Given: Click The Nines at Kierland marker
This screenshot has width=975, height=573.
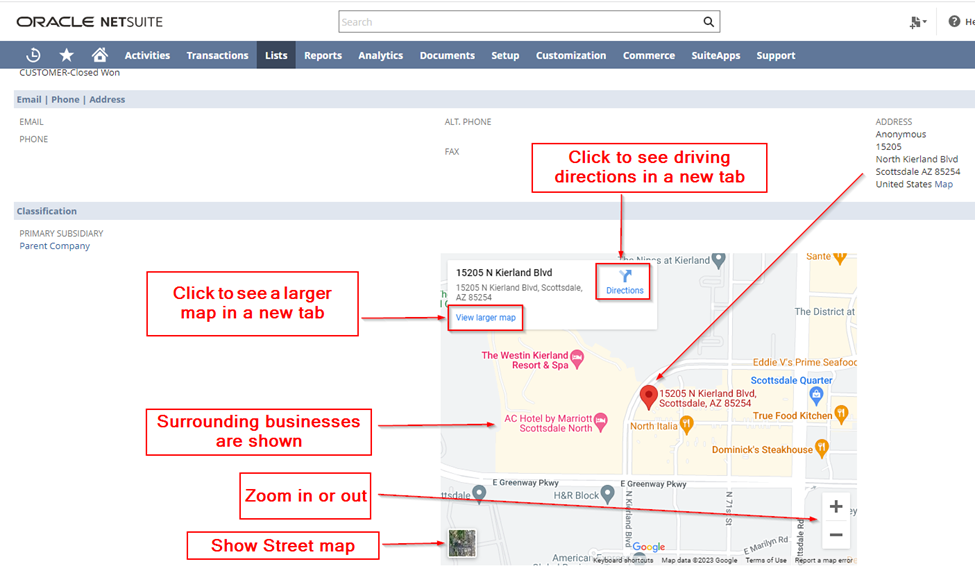Looking at the screenshot, I should click(719, 260).
